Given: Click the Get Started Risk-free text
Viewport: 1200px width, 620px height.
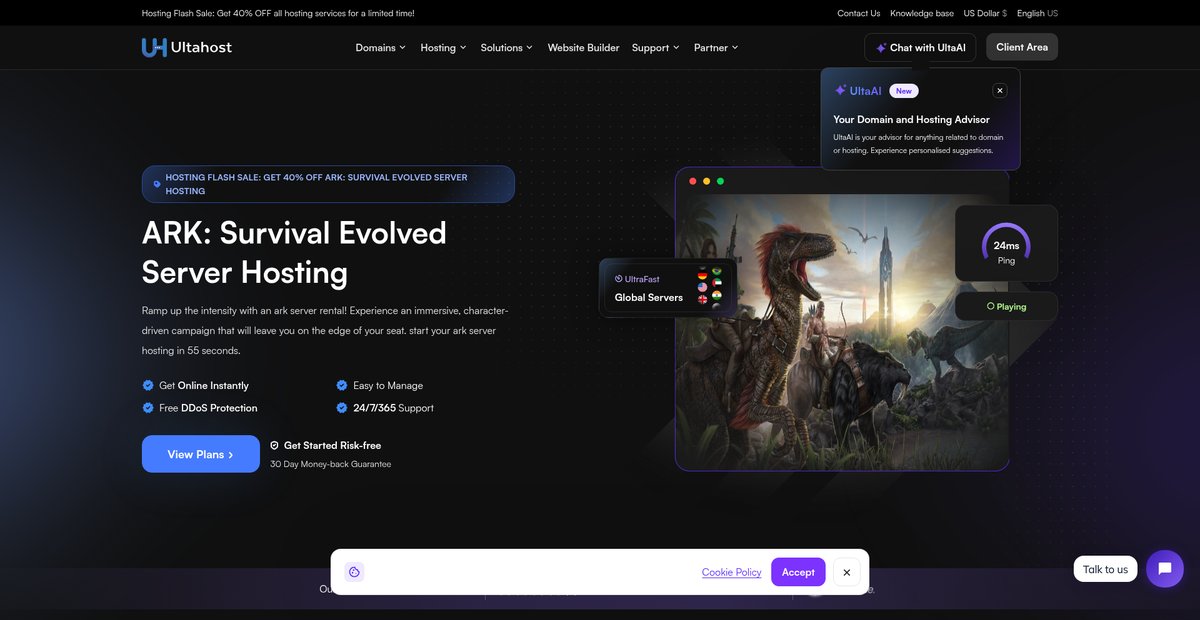Looking at the screenshot, I should tap(332, 445).
